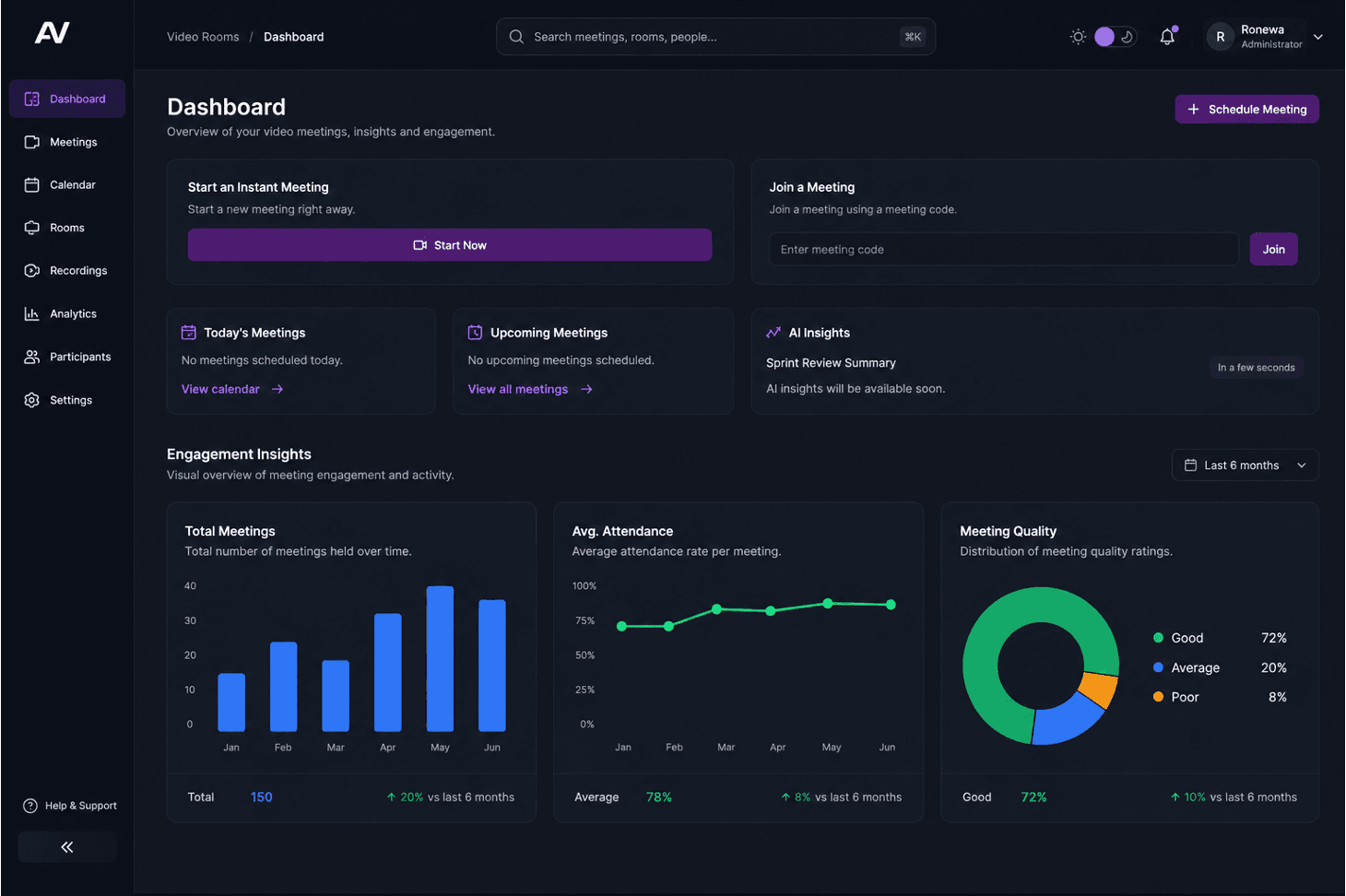The height and width of the screenshot is (896, 1346).
Task: Start an instant meeting with Start Now
Action: coord(450,245)
